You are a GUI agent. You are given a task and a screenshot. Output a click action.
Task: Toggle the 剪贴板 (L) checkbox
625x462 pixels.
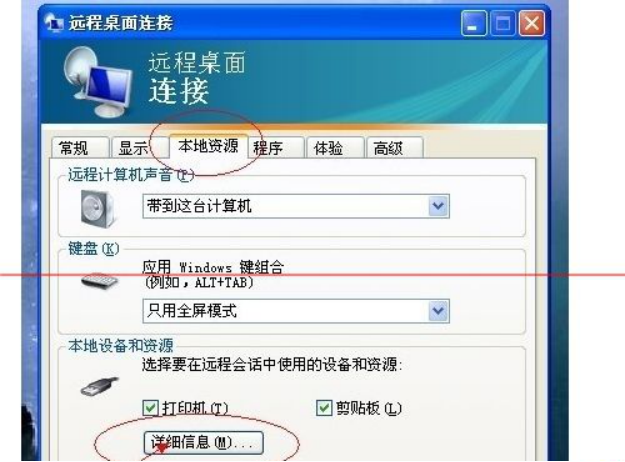click(324, 408)
